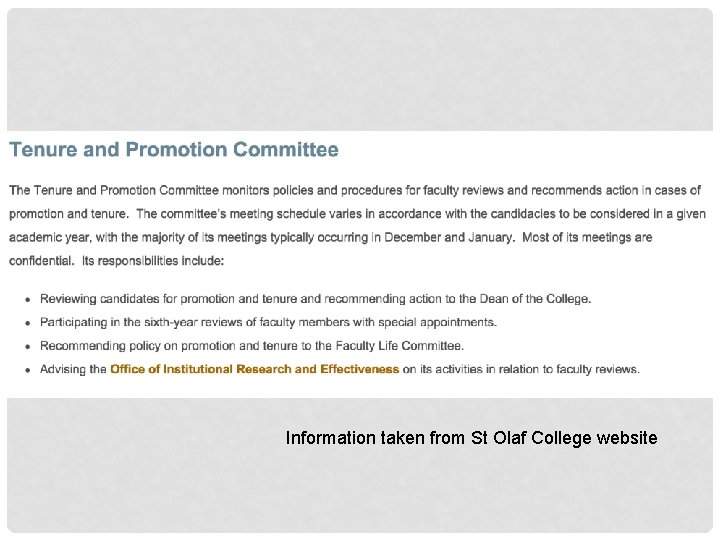Click the bullet about sixth-year reviews
This screenshot has height=540, width=720.
pyautogui.click(x=268, y=322)
